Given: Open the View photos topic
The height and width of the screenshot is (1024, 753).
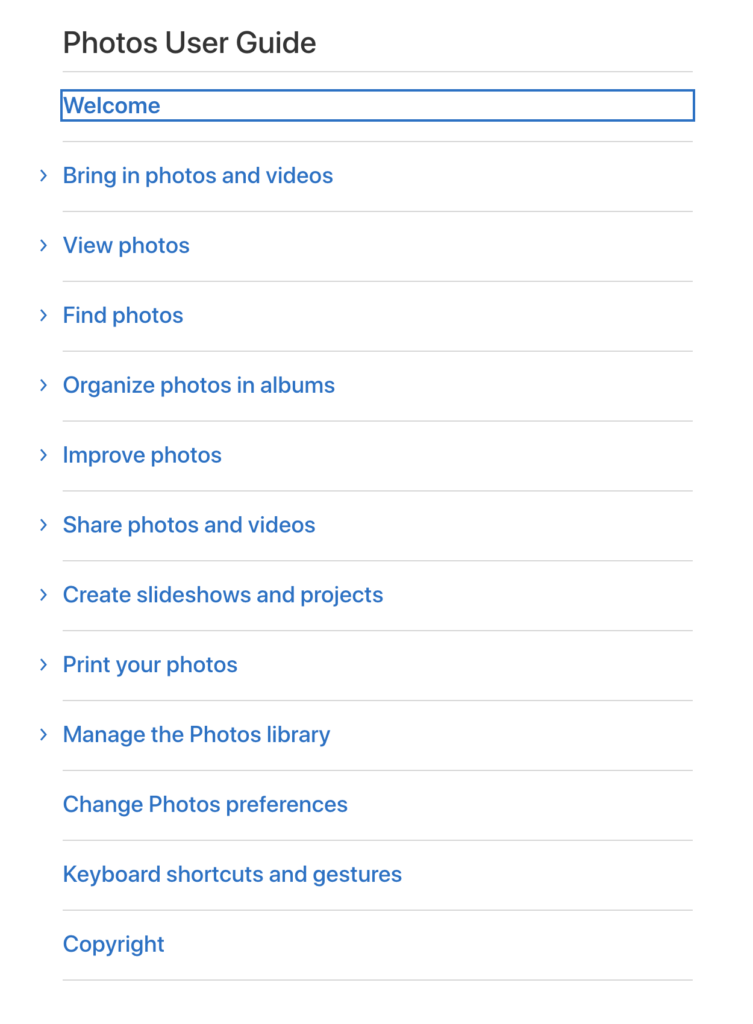Looking at the screenshot, I should (x=126, y=246).
